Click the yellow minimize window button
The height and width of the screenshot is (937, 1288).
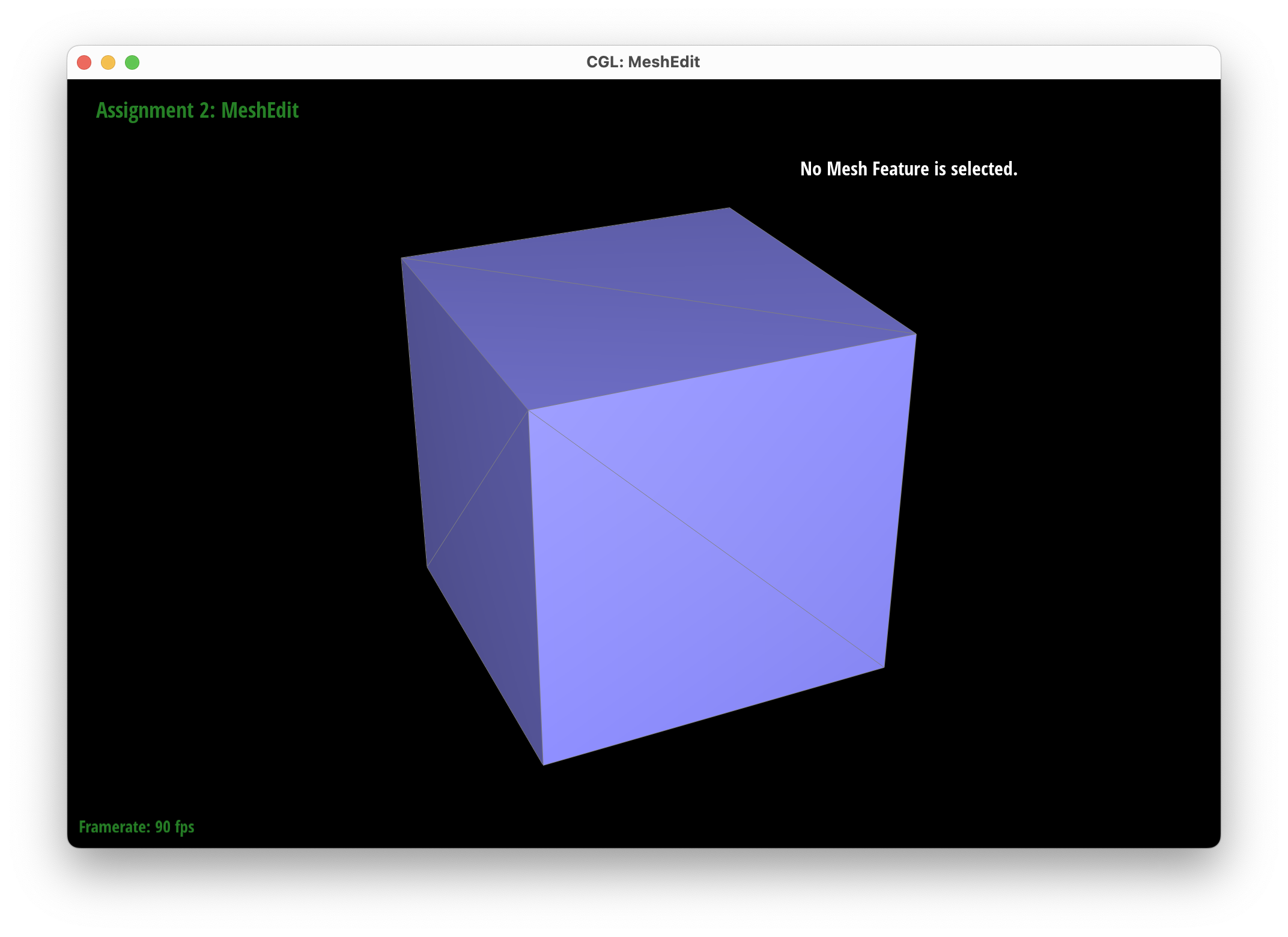coord(108,62)
